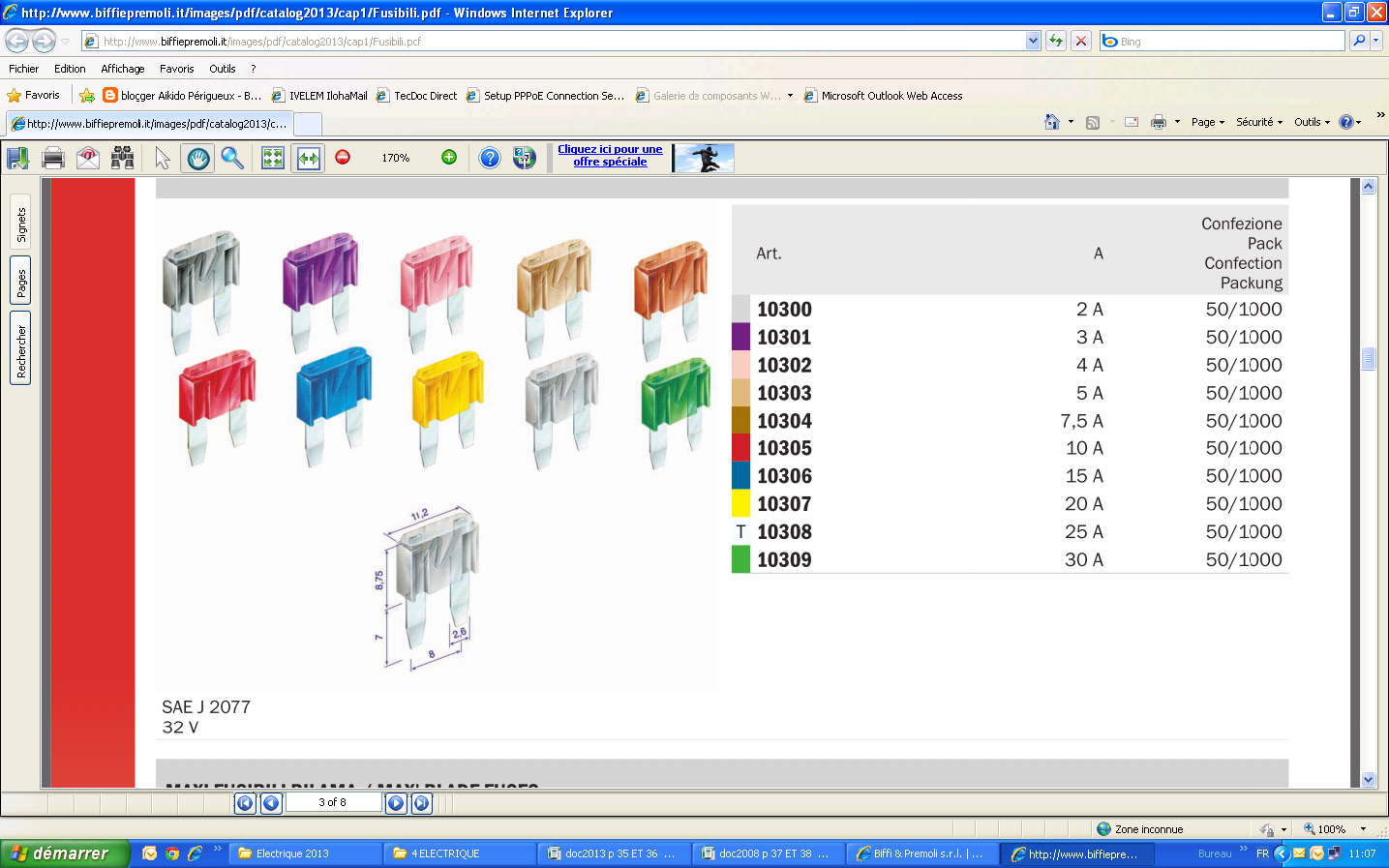Click the stop loading red X button
This screenshot has width=1389, height=868.
pos(1081,41)
